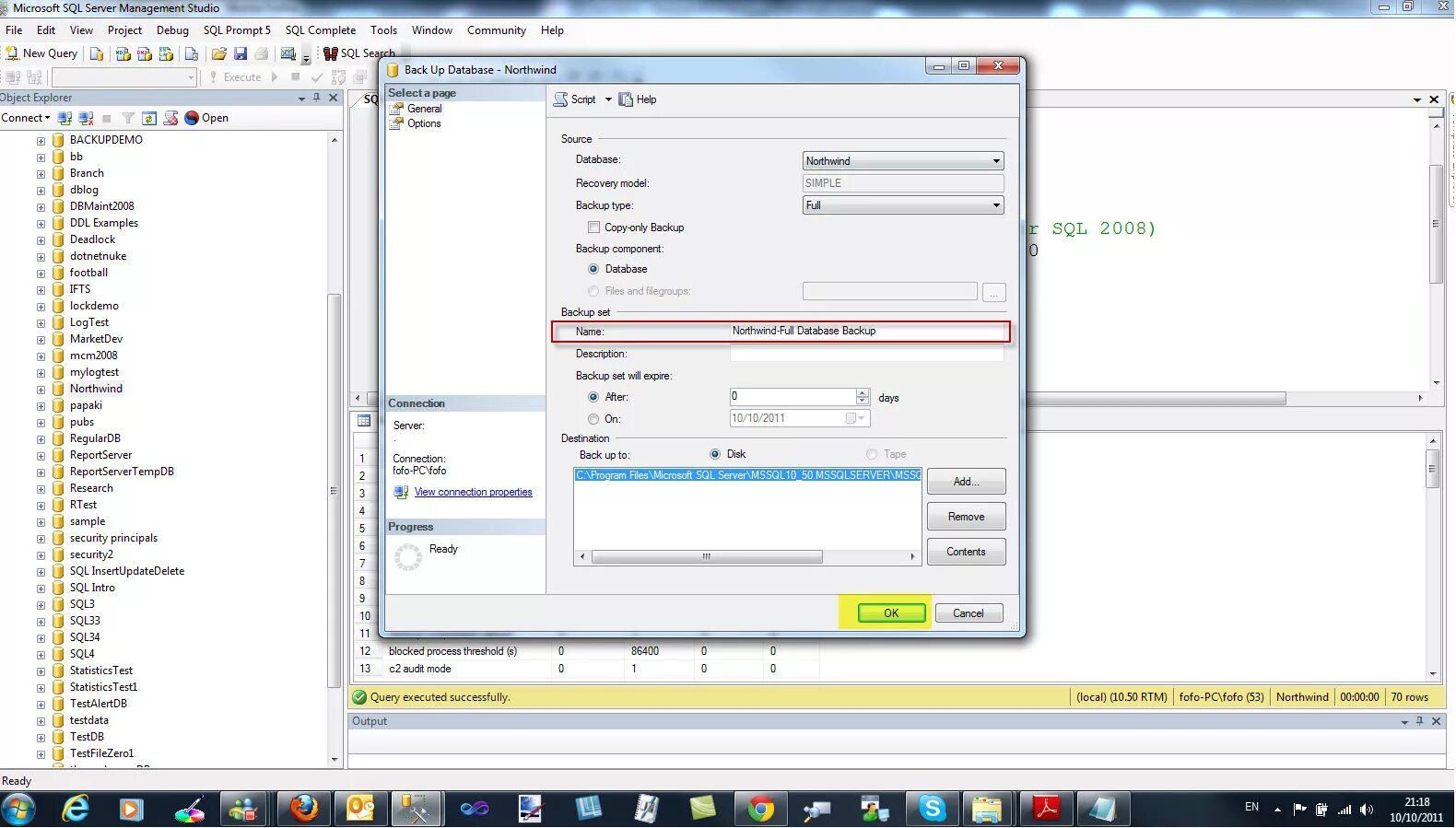Open the SQL Prompt 5 menu
1456x828 pixels.
(x=237, y=30)
